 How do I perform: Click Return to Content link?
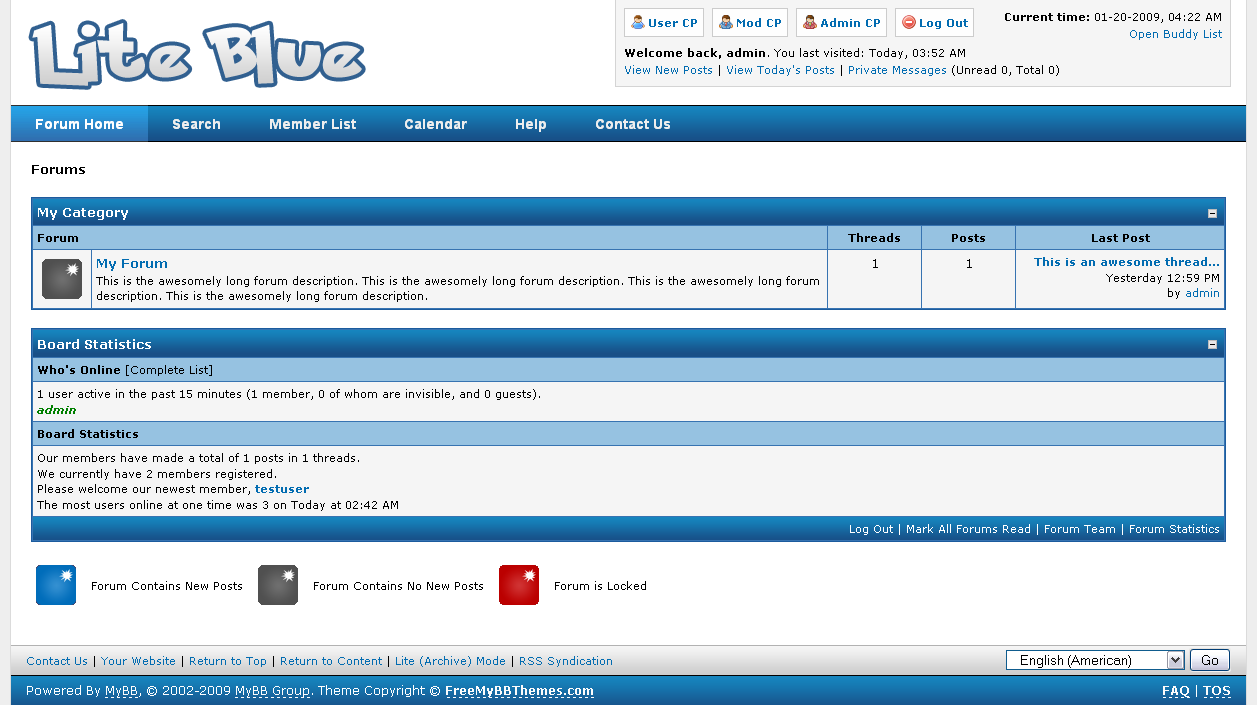tap(331, 661)
